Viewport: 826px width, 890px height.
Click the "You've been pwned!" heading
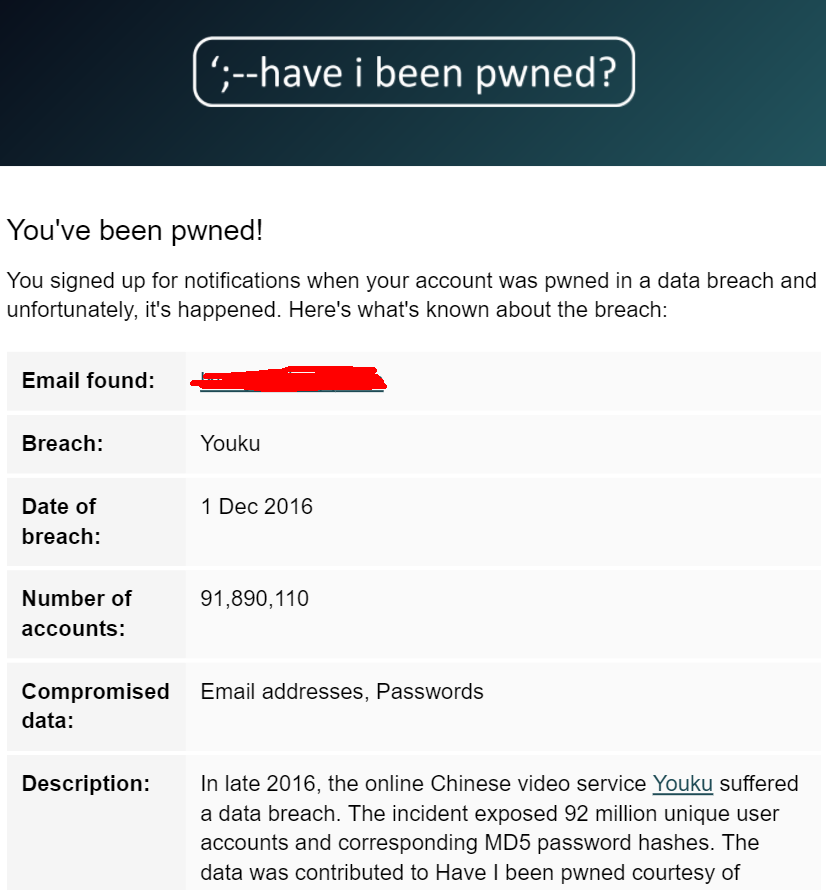tap(135, 231)
